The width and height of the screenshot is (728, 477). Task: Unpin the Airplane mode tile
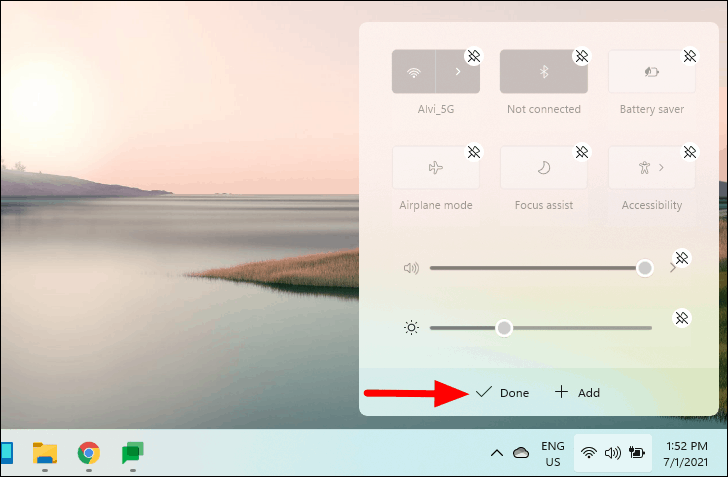[x=474, y=152]
